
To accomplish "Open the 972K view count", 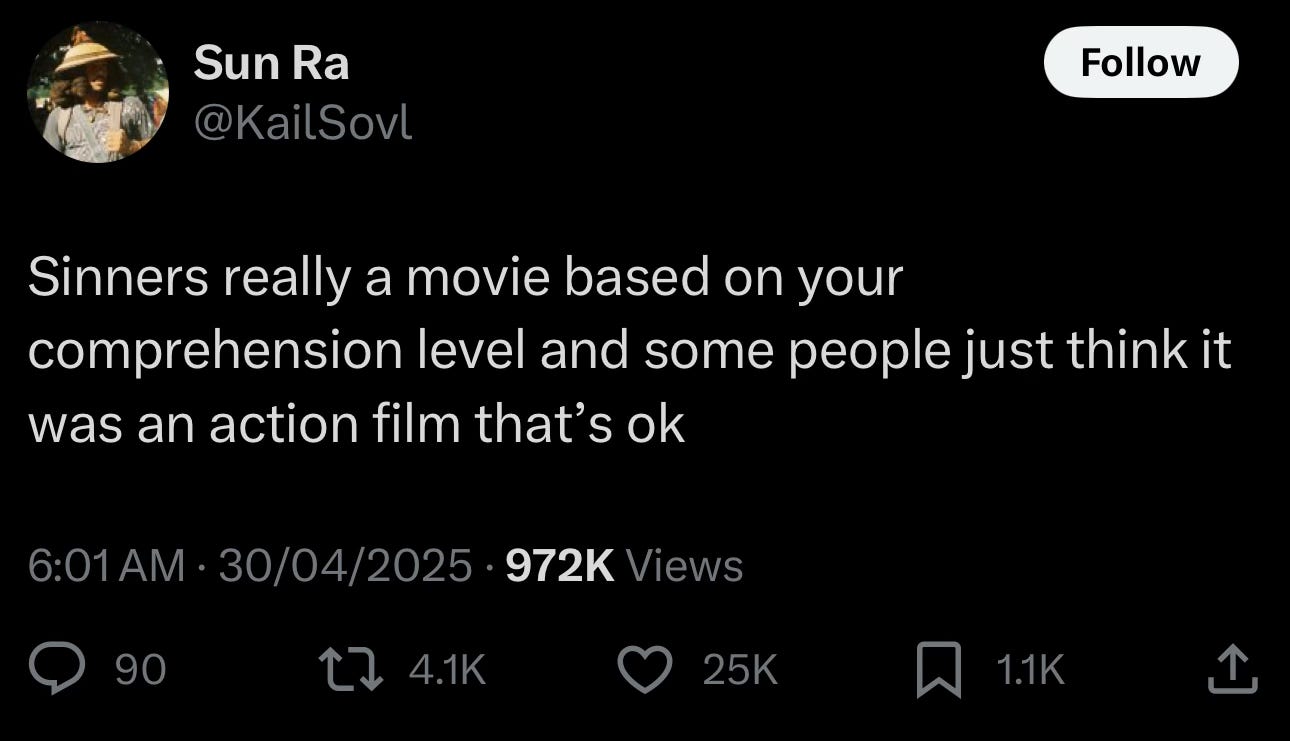I will pyautogui.click(x=560, y=566).
